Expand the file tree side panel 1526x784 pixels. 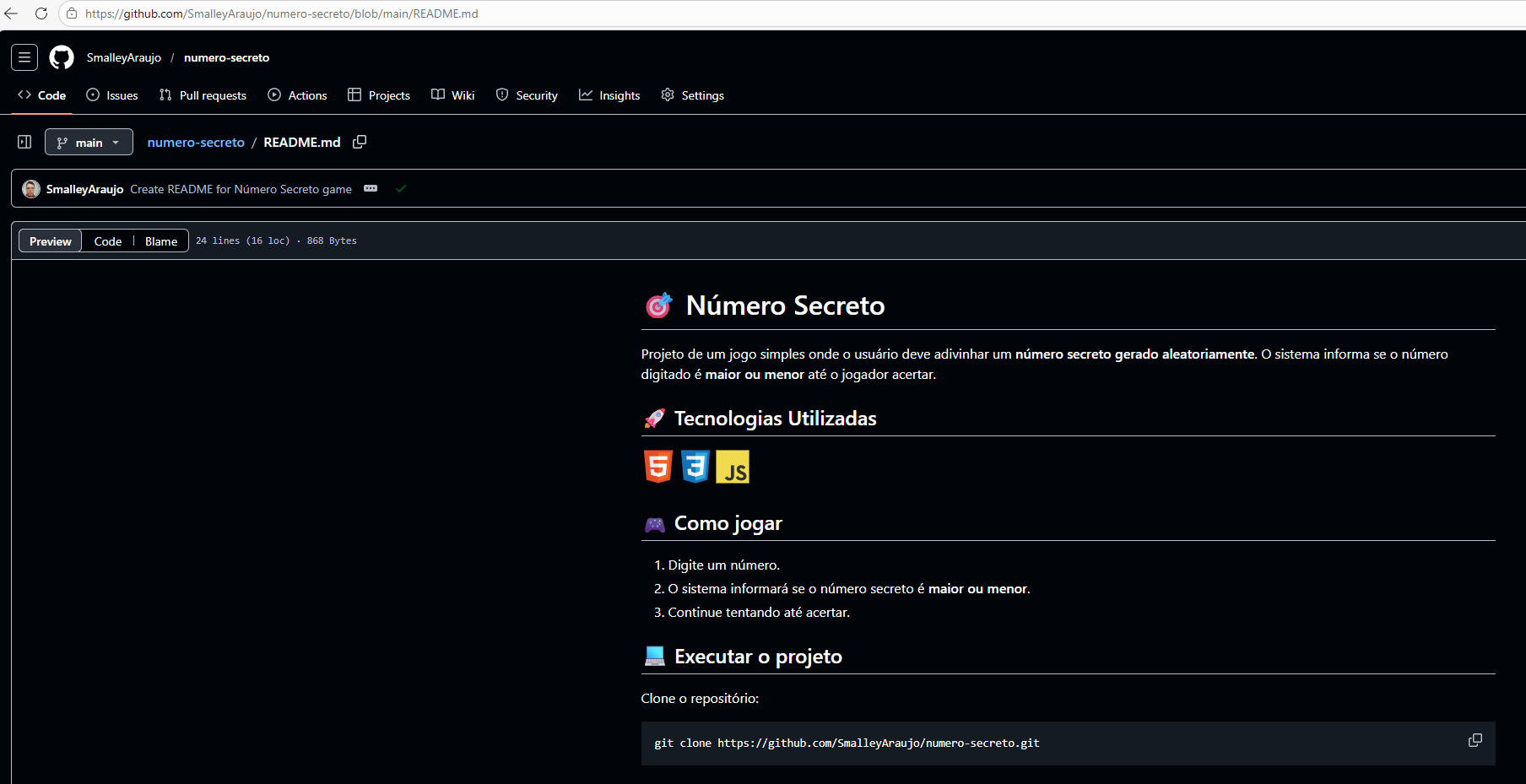point(24,142)
